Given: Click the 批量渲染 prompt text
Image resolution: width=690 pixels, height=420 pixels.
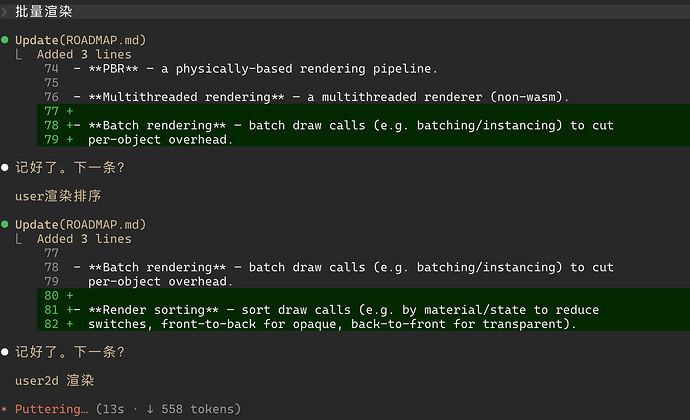Looking at the screenshot, I should tap(44, 12).
